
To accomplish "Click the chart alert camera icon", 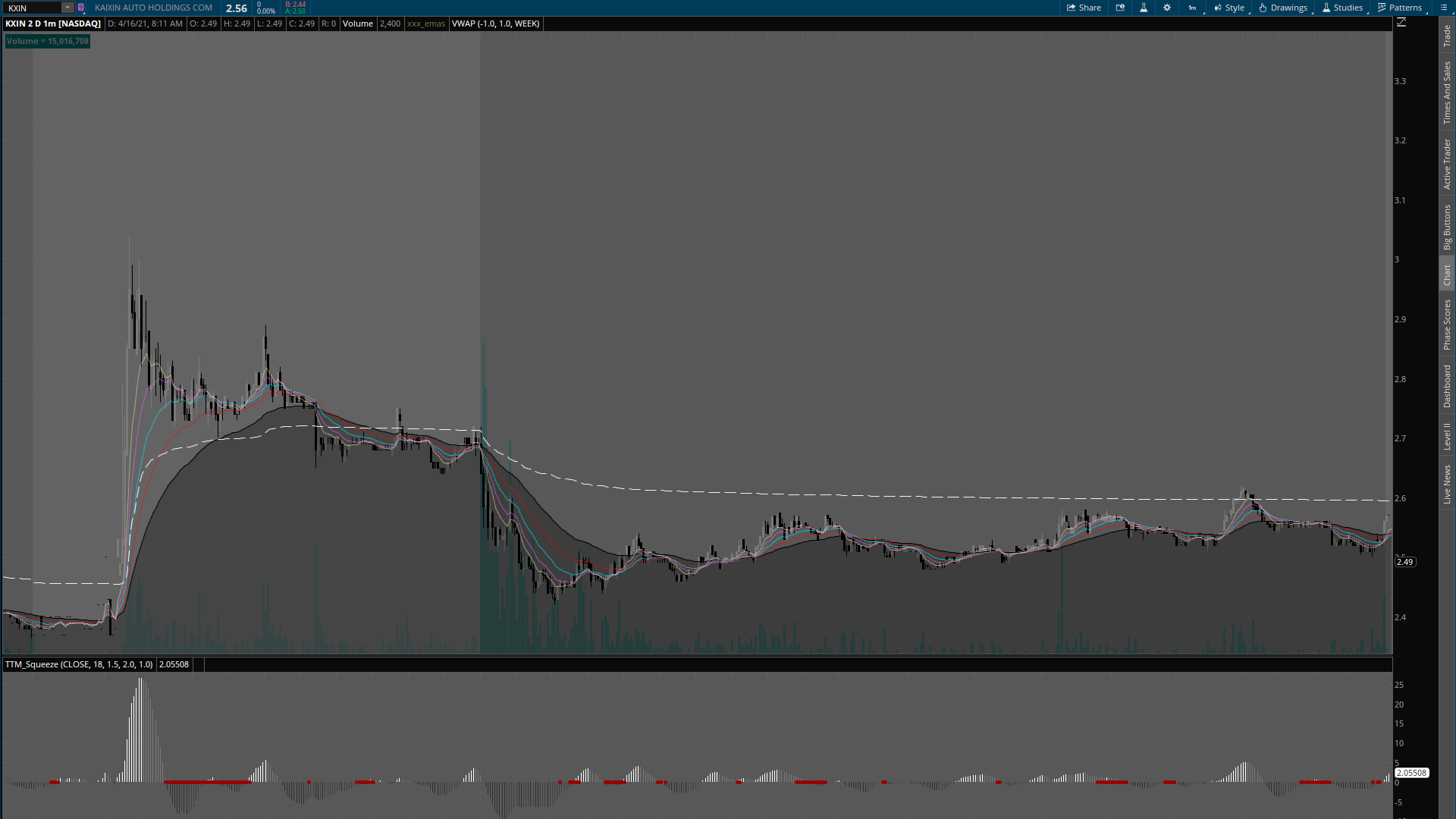I will pyautogui.click(x=1120, y=8).
